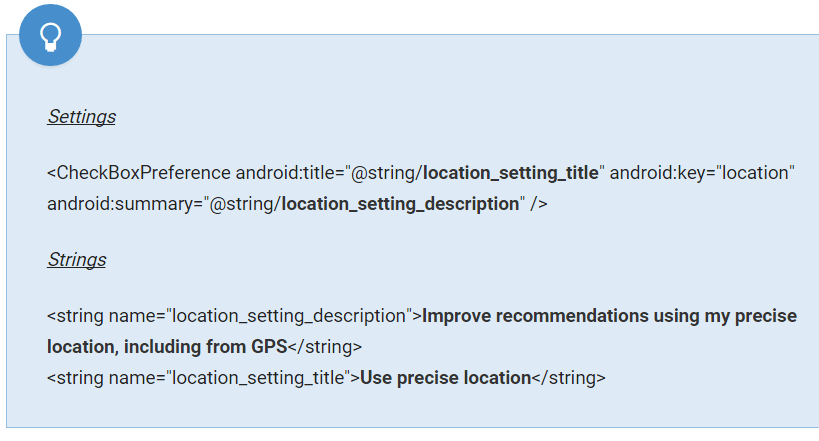Viewport: 819px width, 441px height.
Task: Click the android:summary attribute text
Action: 122,204
